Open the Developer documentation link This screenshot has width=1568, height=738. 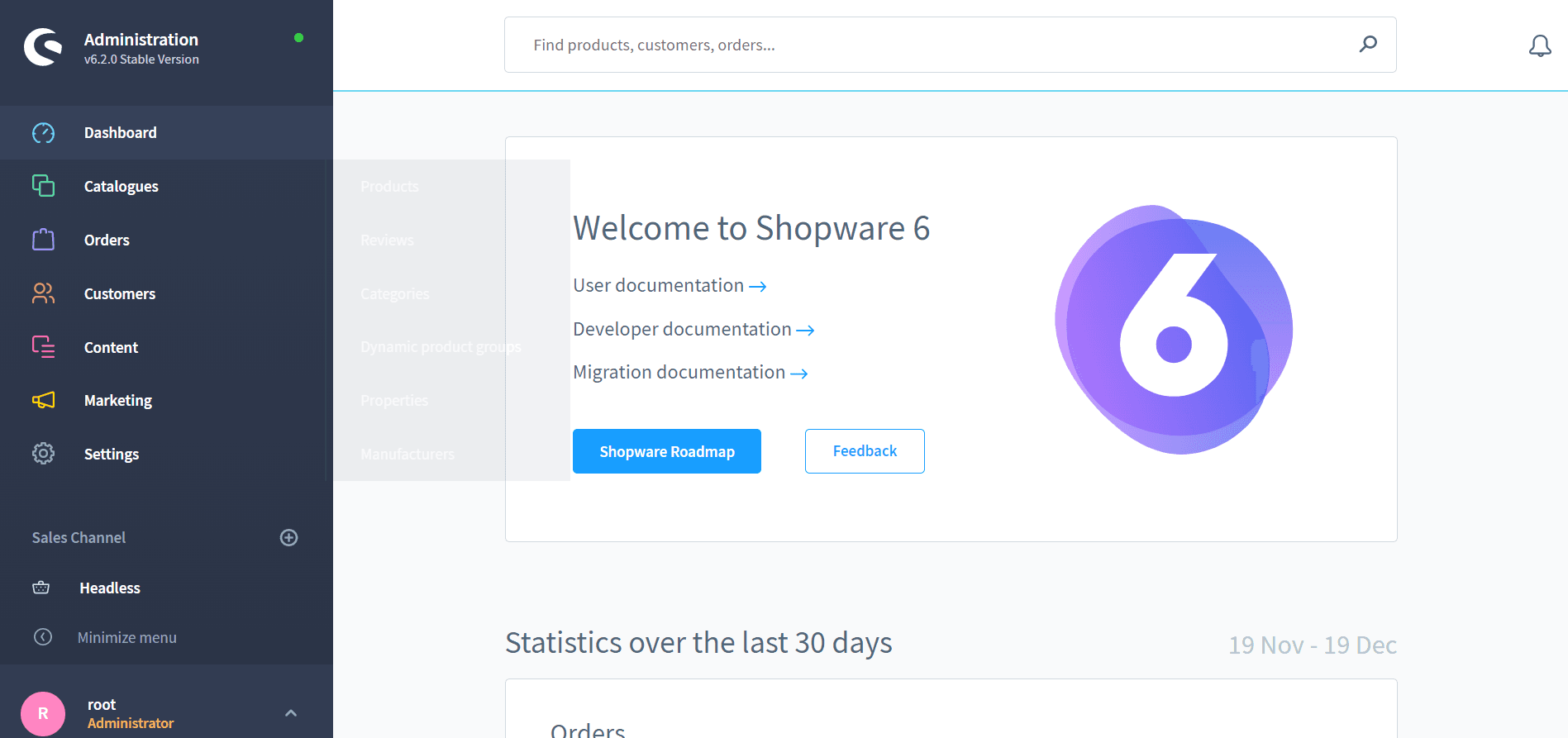693,329
